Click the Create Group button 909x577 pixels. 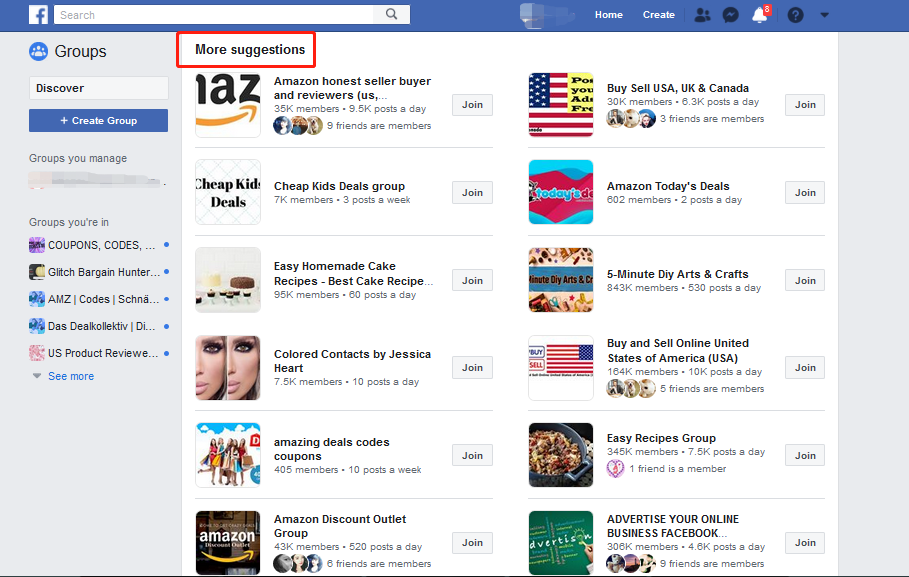click(x=99, y=121)
